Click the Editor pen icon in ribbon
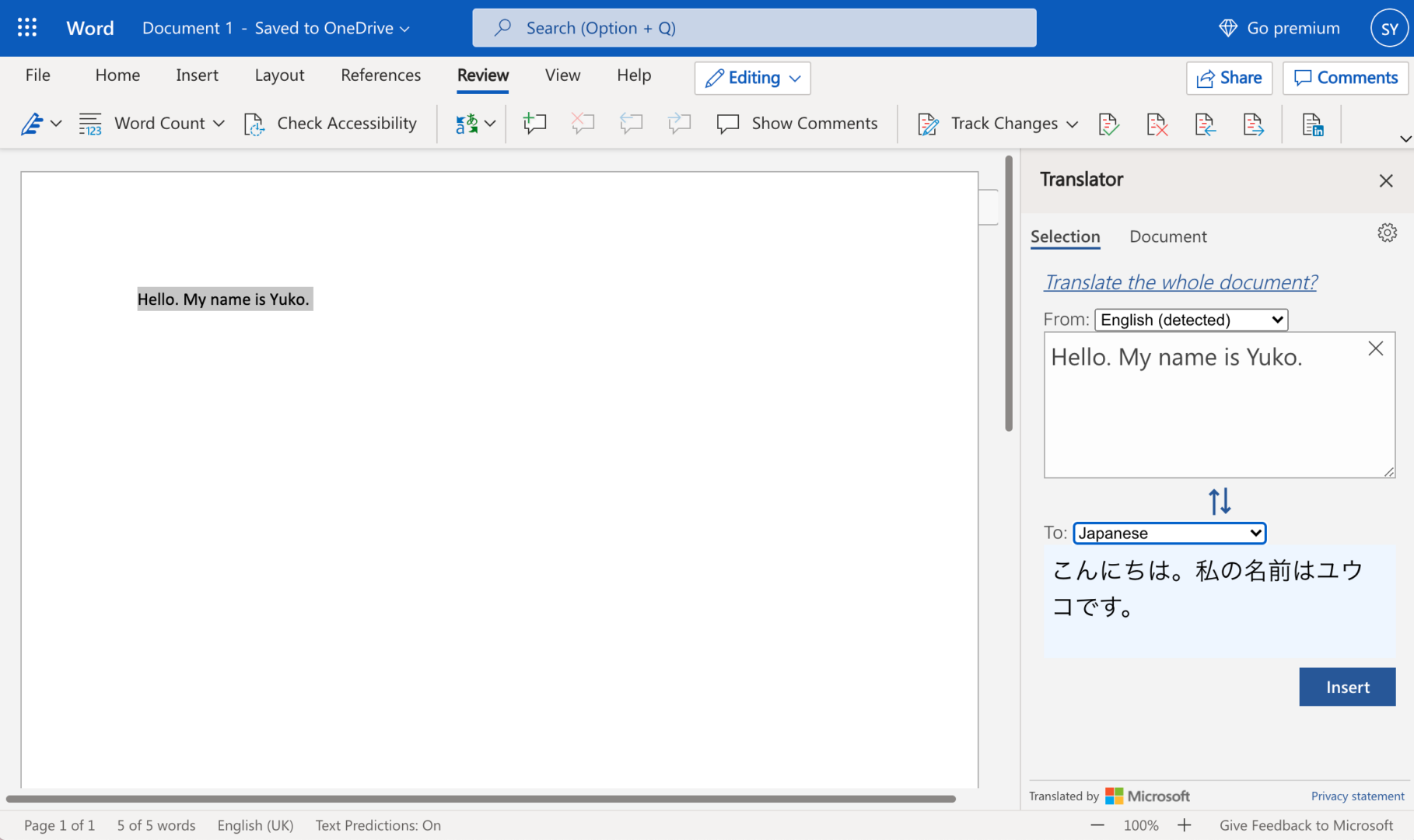1414x840 pixels. click(32, 124)
